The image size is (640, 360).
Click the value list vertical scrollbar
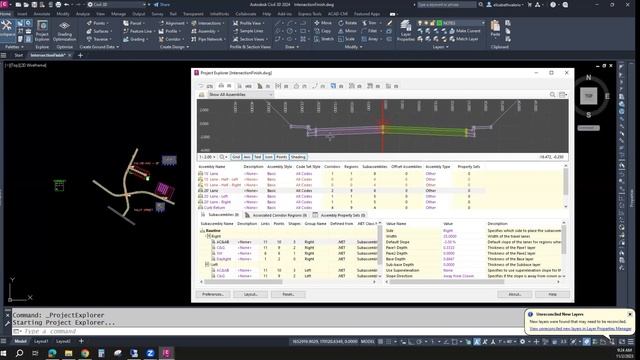point(564,250)
